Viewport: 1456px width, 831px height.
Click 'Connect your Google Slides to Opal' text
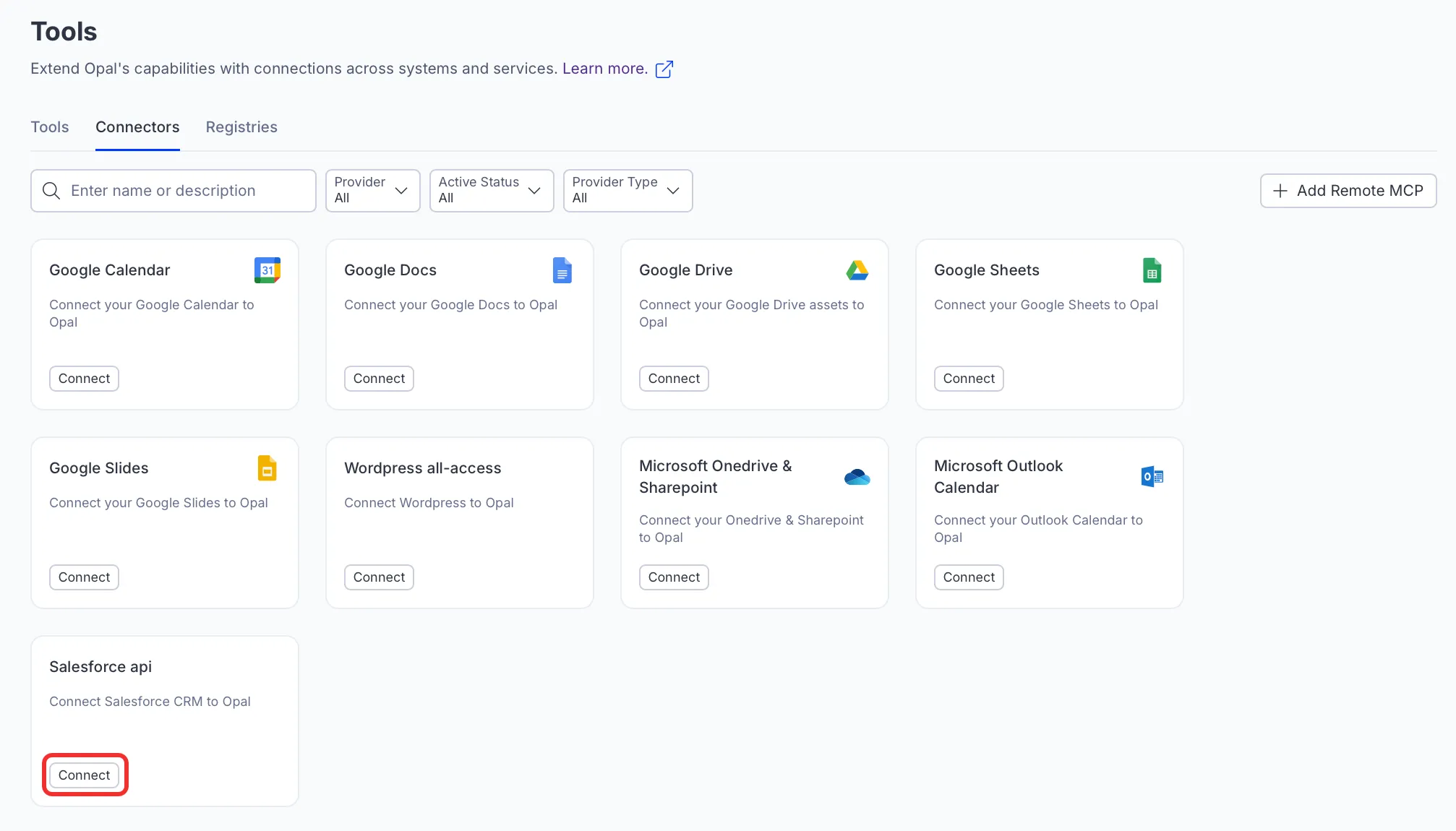[x=158, y=503]
